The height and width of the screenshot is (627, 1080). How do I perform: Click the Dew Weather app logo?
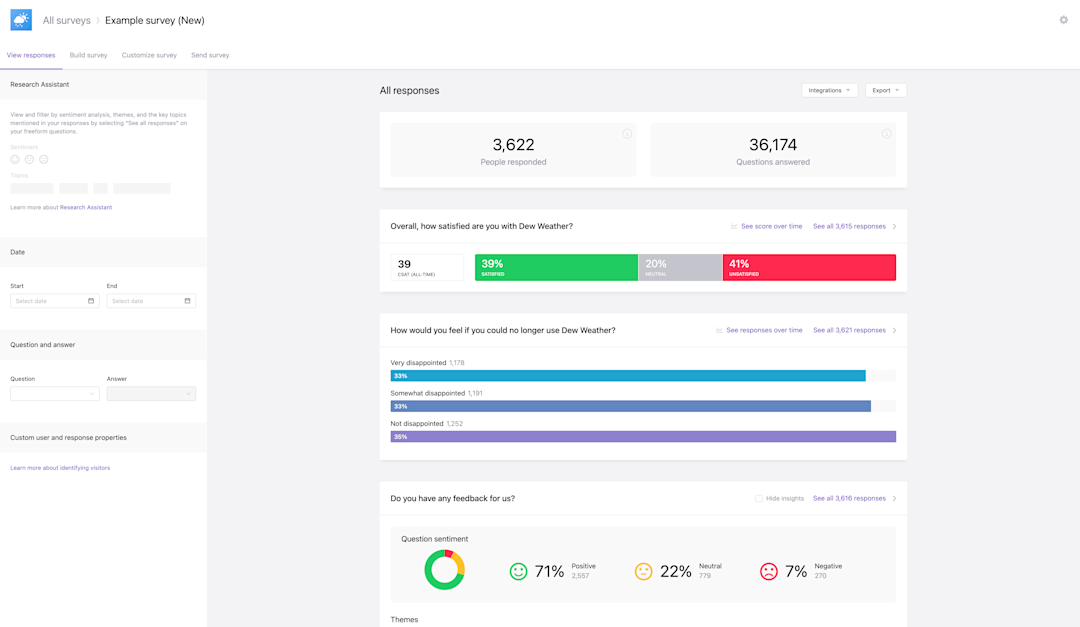tap(20, 19)
